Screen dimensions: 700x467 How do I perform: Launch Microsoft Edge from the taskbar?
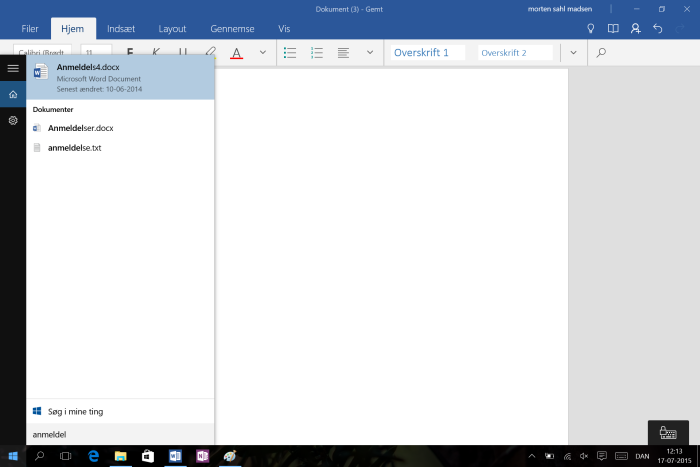(x=93, y=456)
